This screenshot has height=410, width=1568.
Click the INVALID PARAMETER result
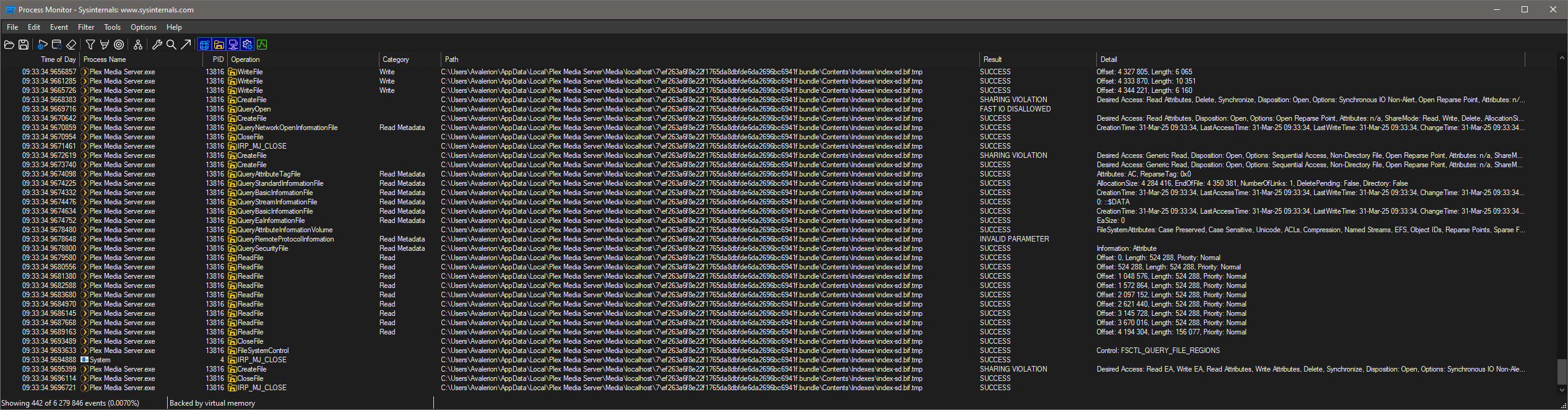(1014, 239)
